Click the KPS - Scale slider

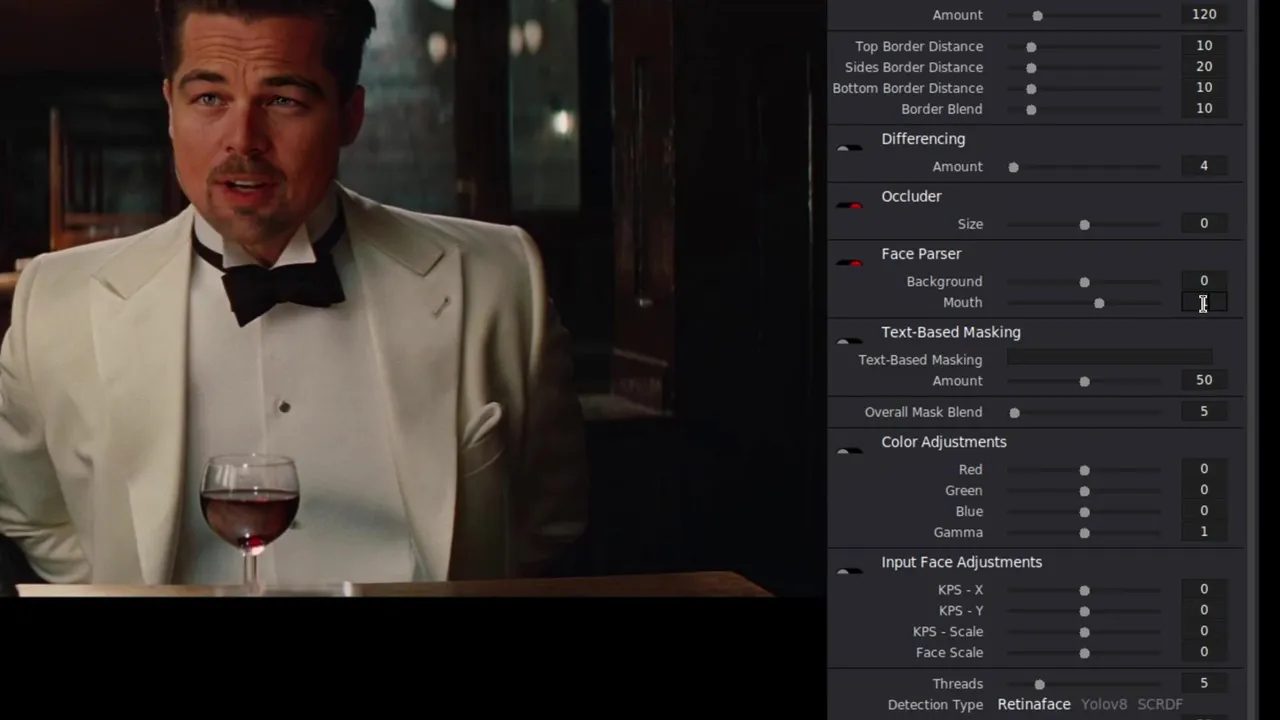click(x=1084, y=632)
